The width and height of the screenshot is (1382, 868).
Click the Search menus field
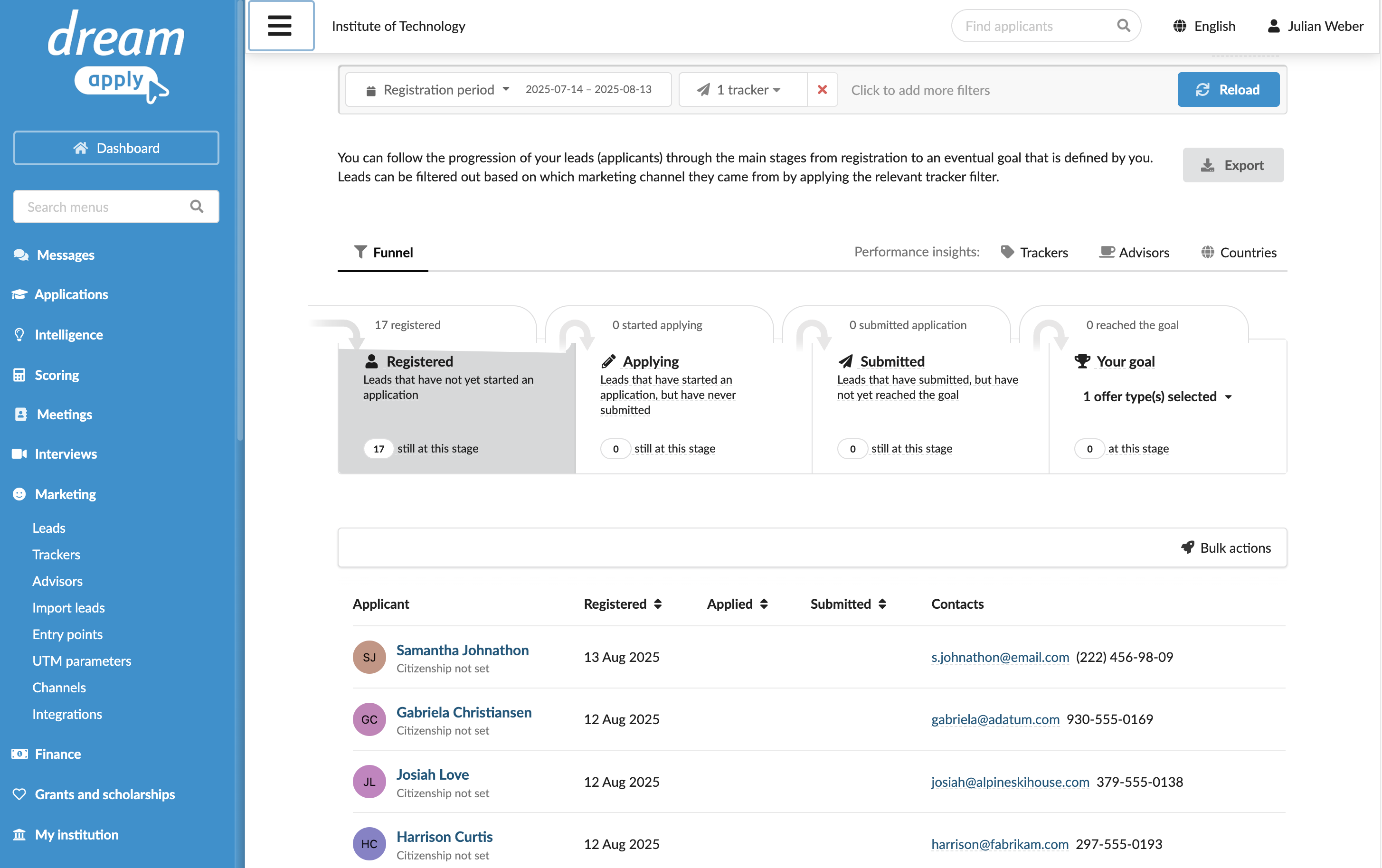coord(116,207)
